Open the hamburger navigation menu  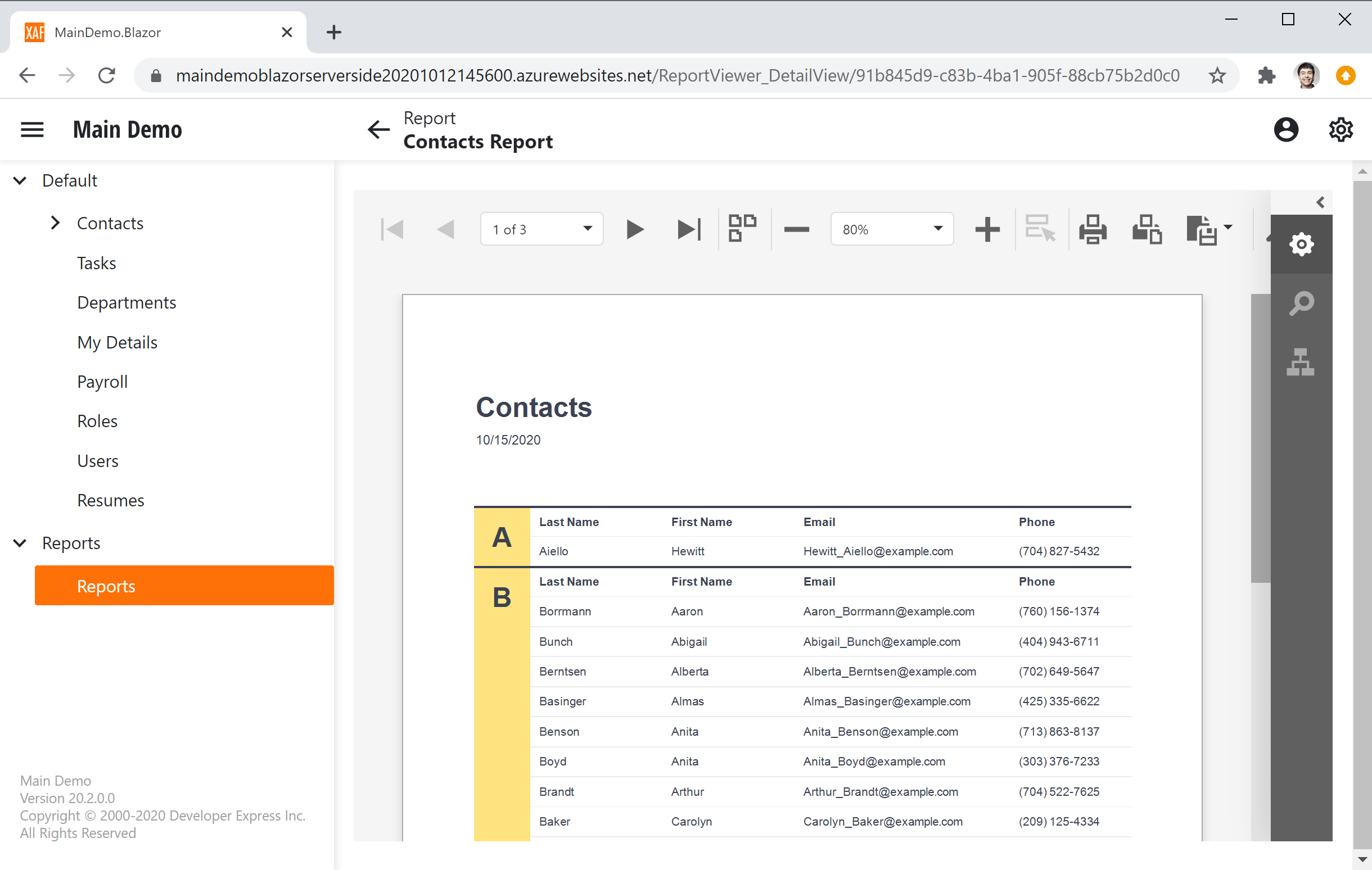coord(32,129)
